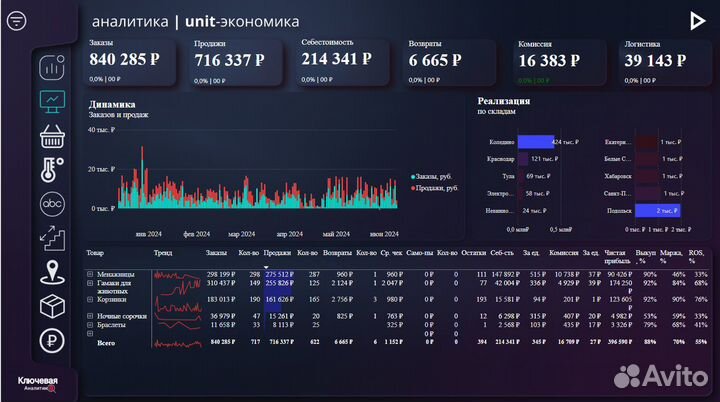Open the box package icon in sidebar
The height and width of the screenshot is (402, 720).
pos(52,304)
